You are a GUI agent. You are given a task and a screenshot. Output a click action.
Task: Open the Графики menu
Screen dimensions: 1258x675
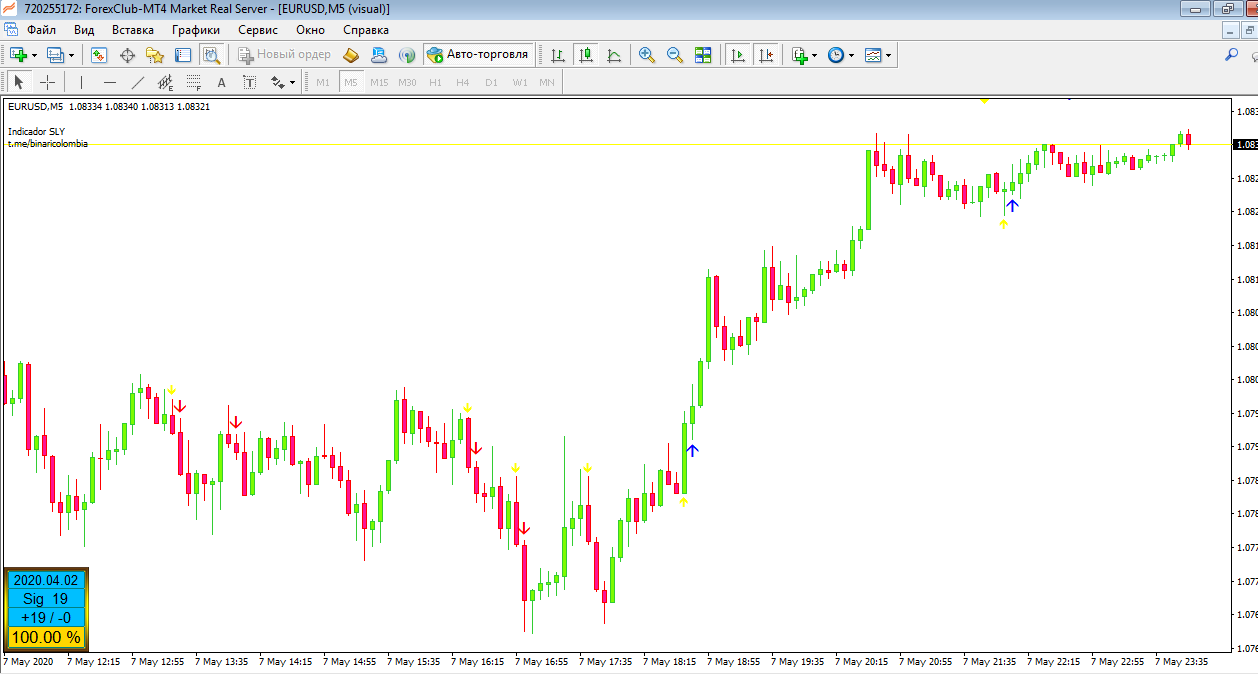coord(196,30)
